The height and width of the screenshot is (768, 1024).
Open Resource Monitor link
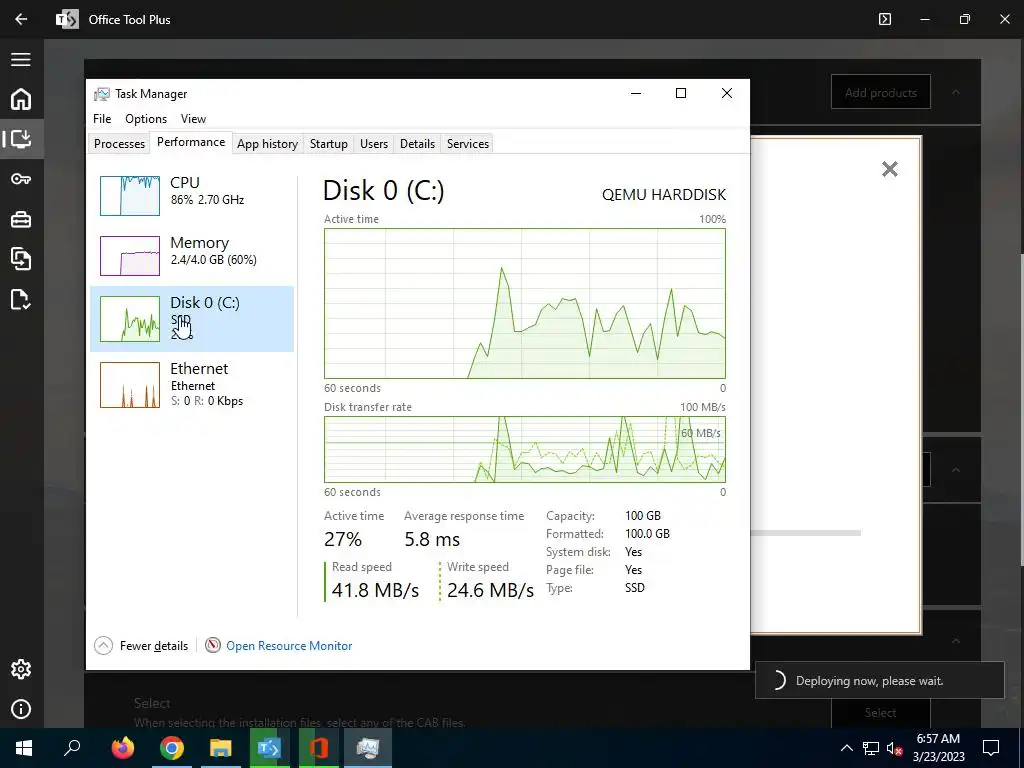click(x=289, y=646)
